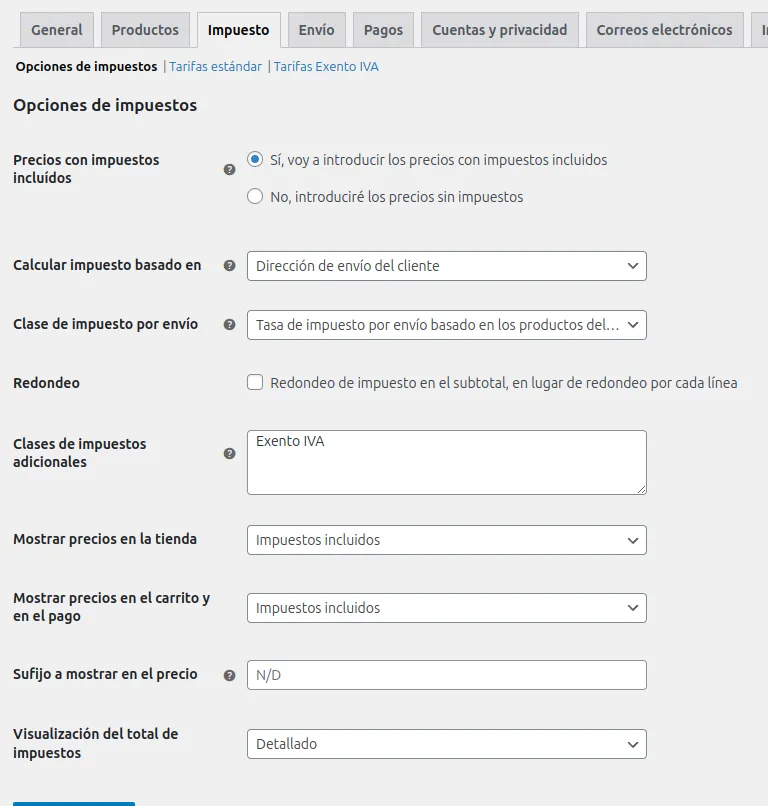Image resolution: width=768 pixels, height=806 pixels.
Task: Select "No, introduciré los precios sin impuestos"
Action: tap(255, 197)
